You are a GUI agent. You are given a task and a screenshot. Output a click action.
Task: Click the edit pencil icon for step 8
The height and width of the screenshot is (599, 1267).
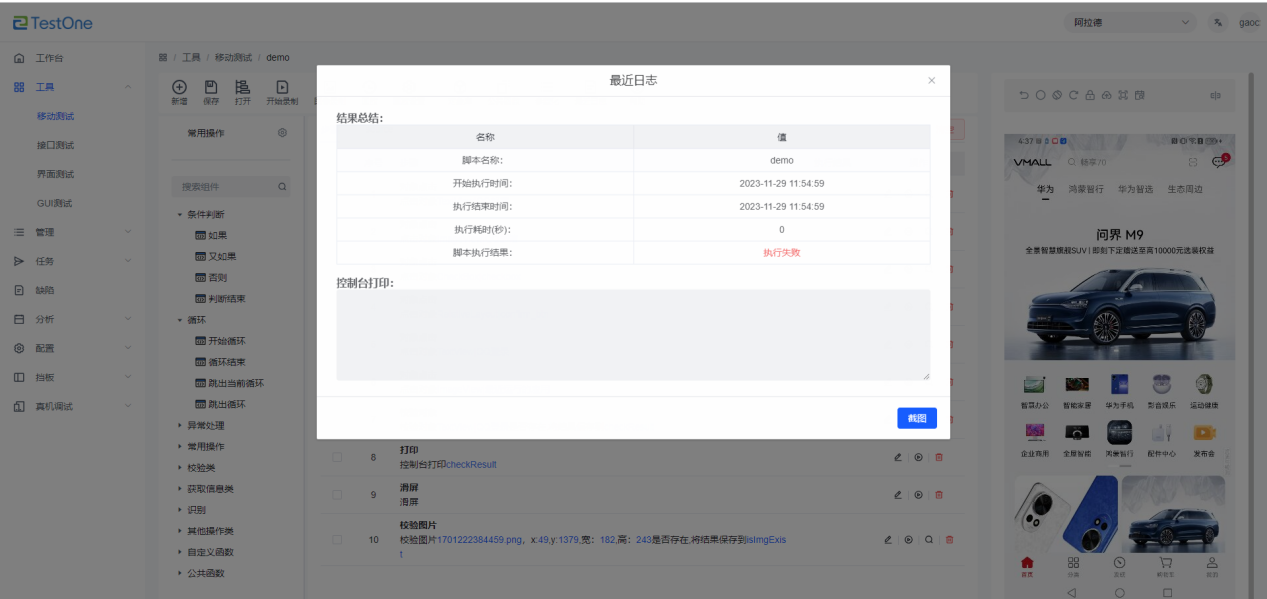tap(898, 457)
